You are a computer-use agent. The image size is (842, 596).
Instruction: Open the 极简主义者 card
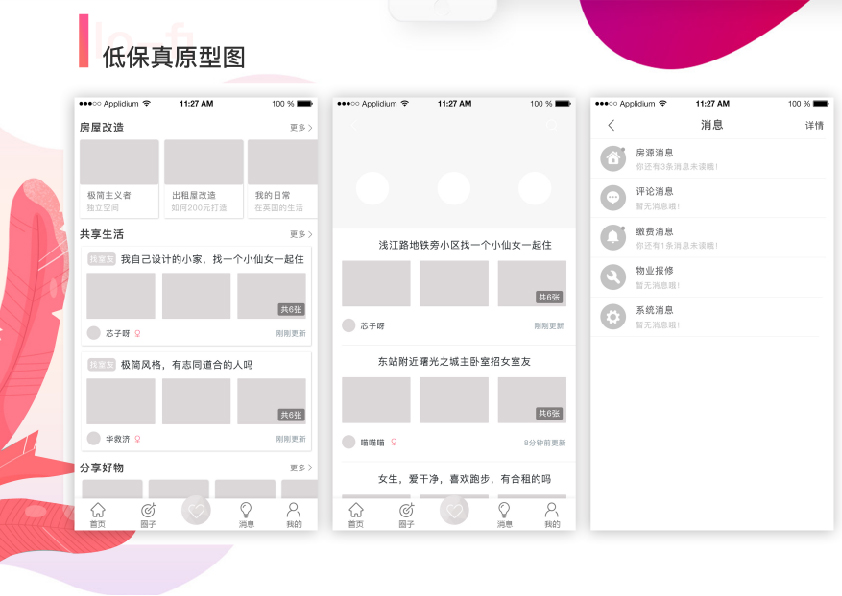point(119,179)
